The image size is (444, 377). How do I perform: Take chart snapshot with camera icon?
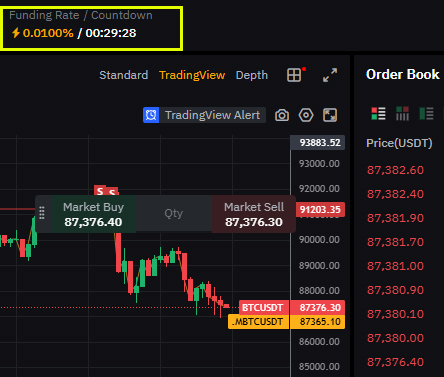(282, 115)
